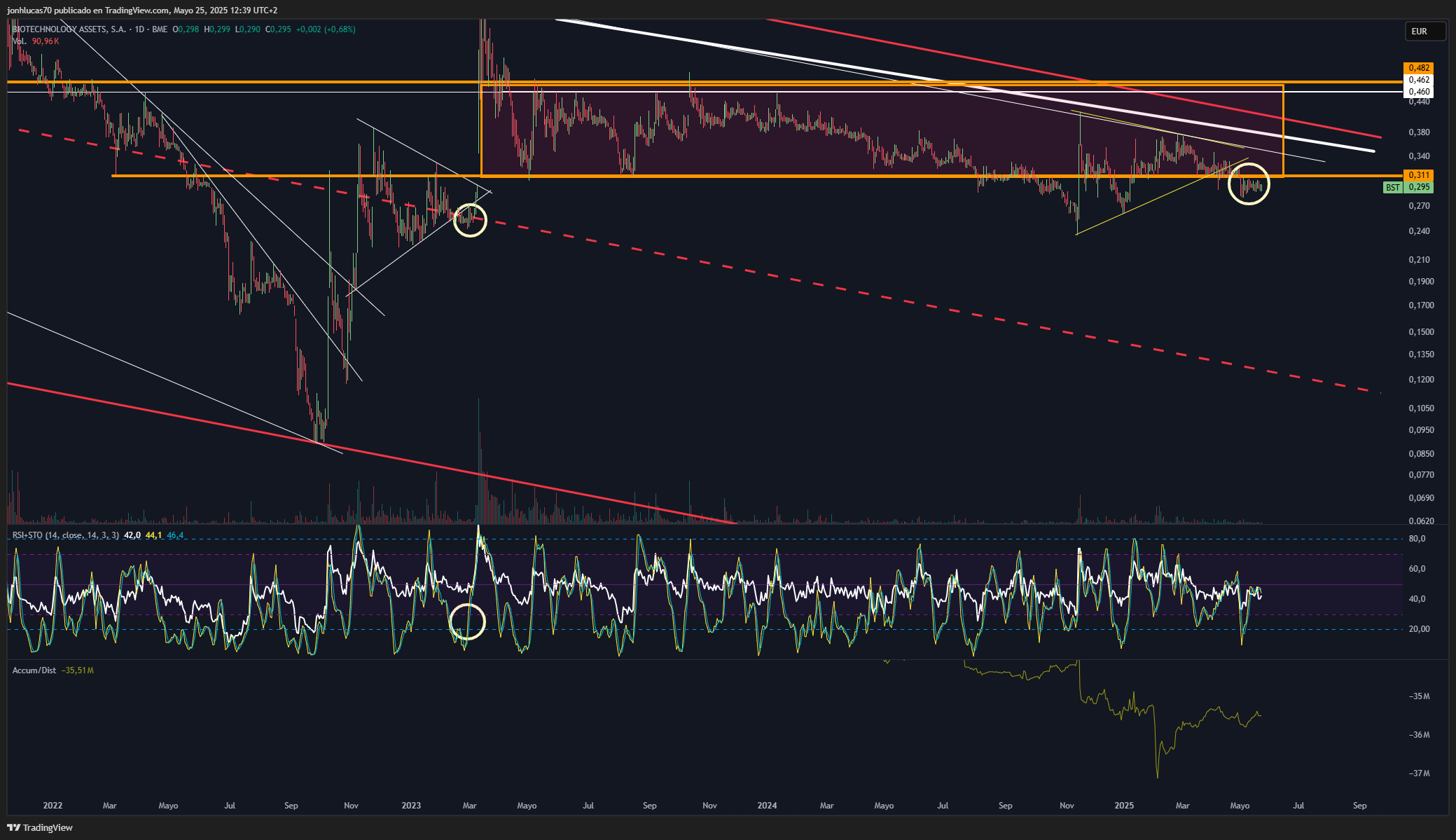The image size is (1456, 840).
Task: Click the 0,295 current price label
Action: point(1419,188)
